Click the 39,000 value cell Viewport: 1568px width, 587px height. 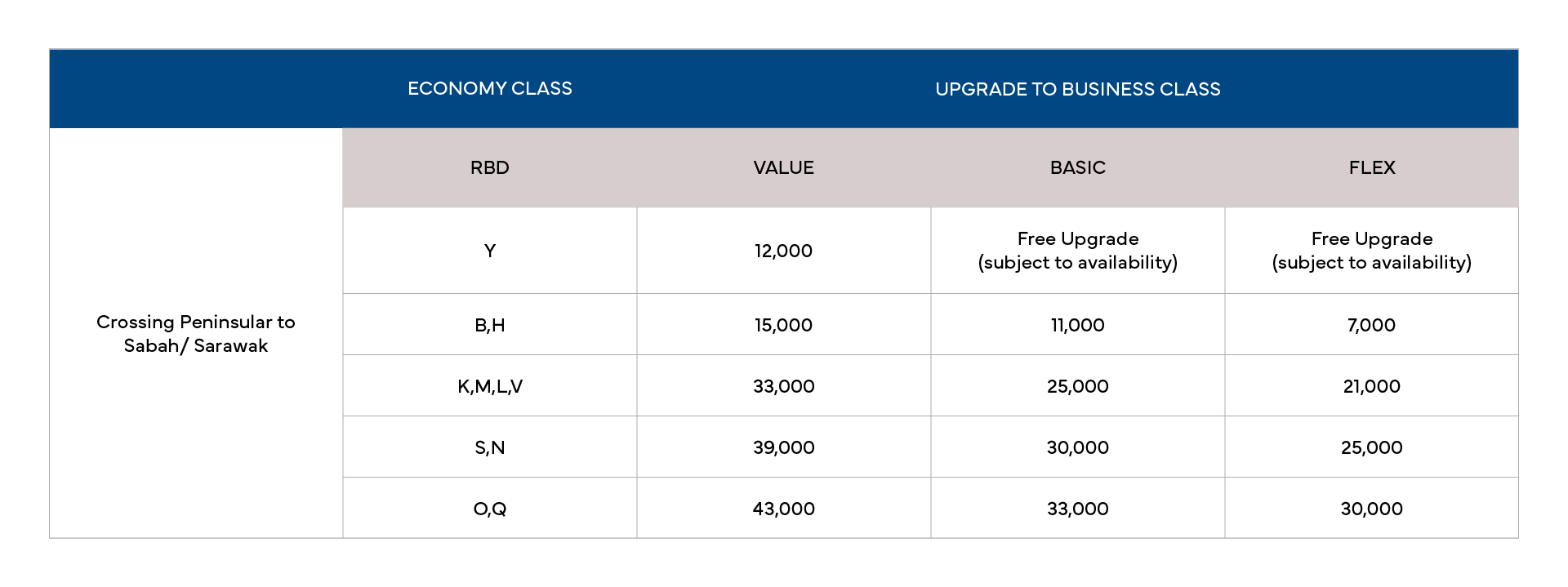coord(784,447)
